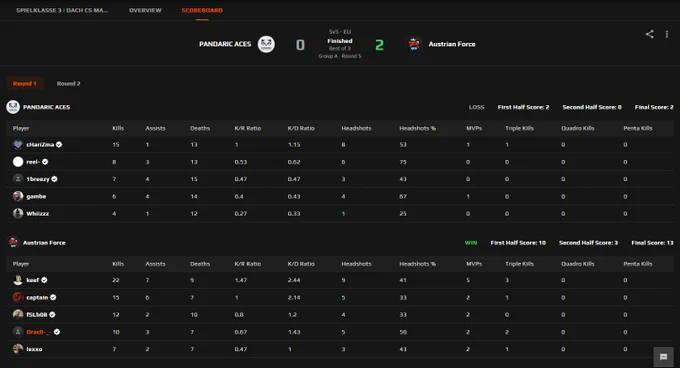Click Triple Kills header in Austrian Force table

point(519,264)
